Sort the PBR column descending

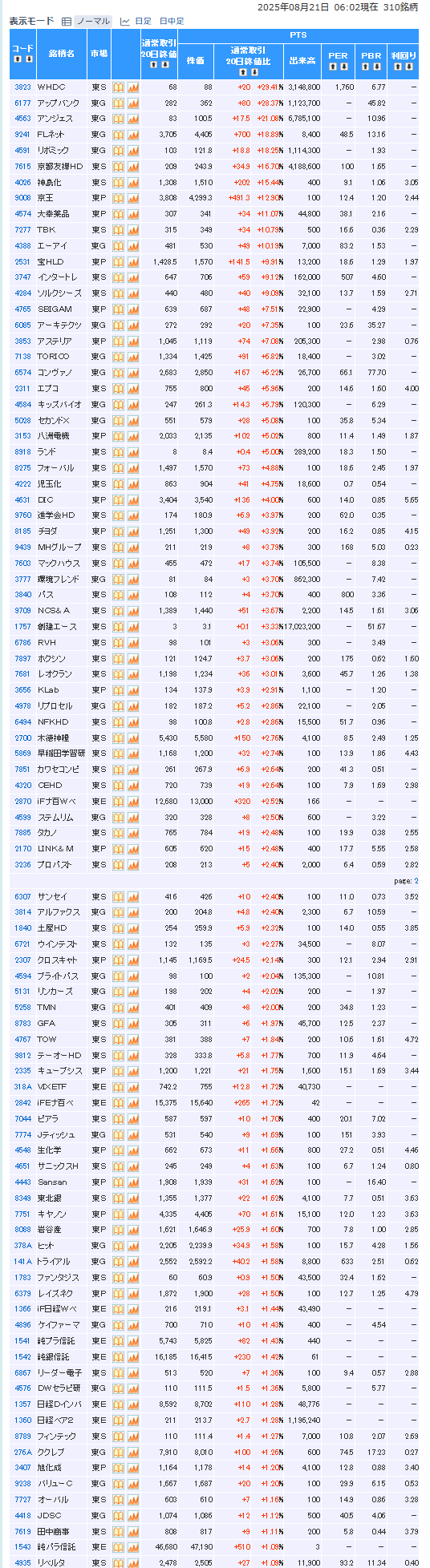[x=377, y=67]
